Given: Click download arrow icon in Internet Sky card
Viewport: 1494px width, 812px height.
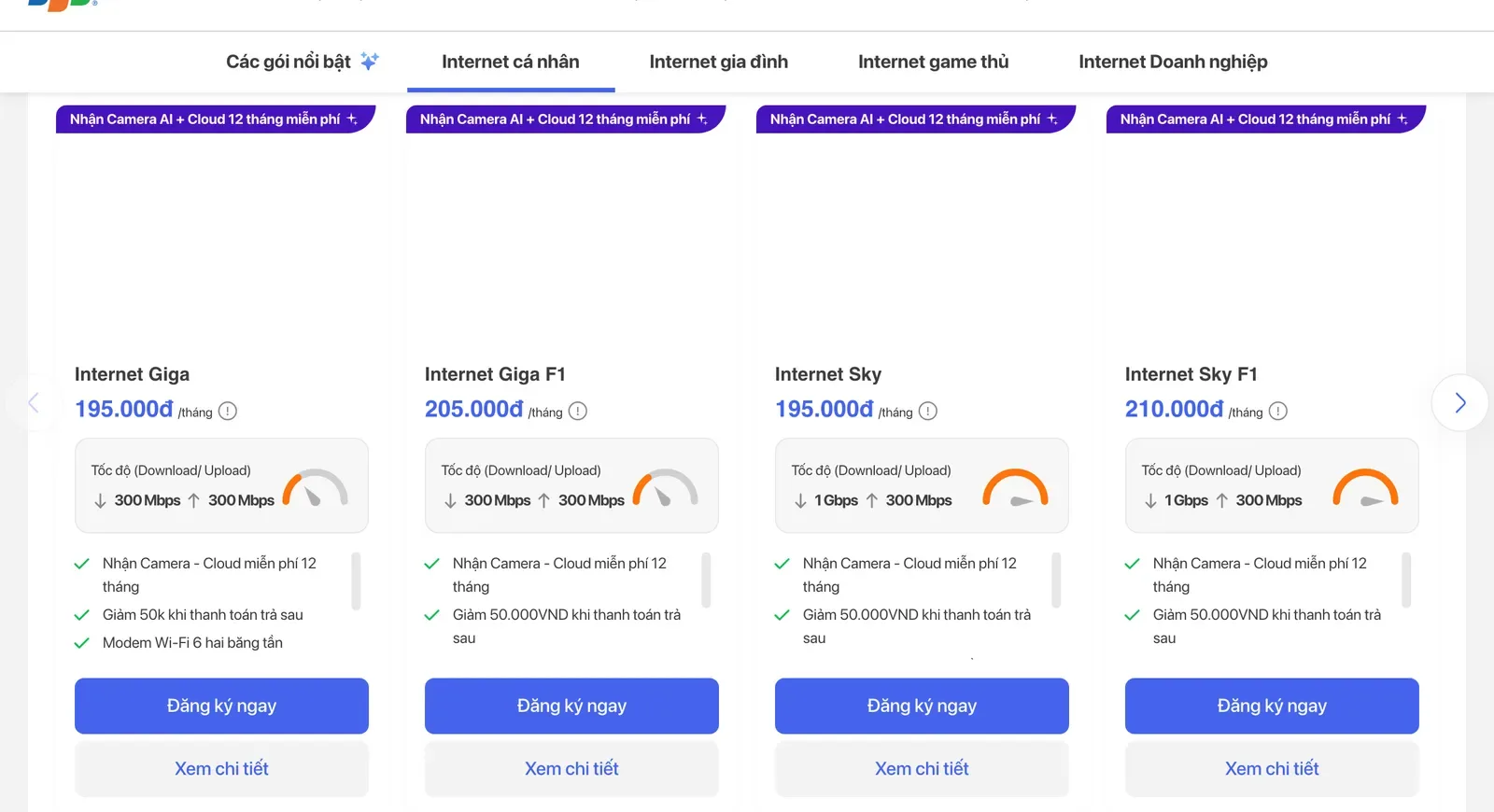Looking at the screenshot, I should point(800,501).
